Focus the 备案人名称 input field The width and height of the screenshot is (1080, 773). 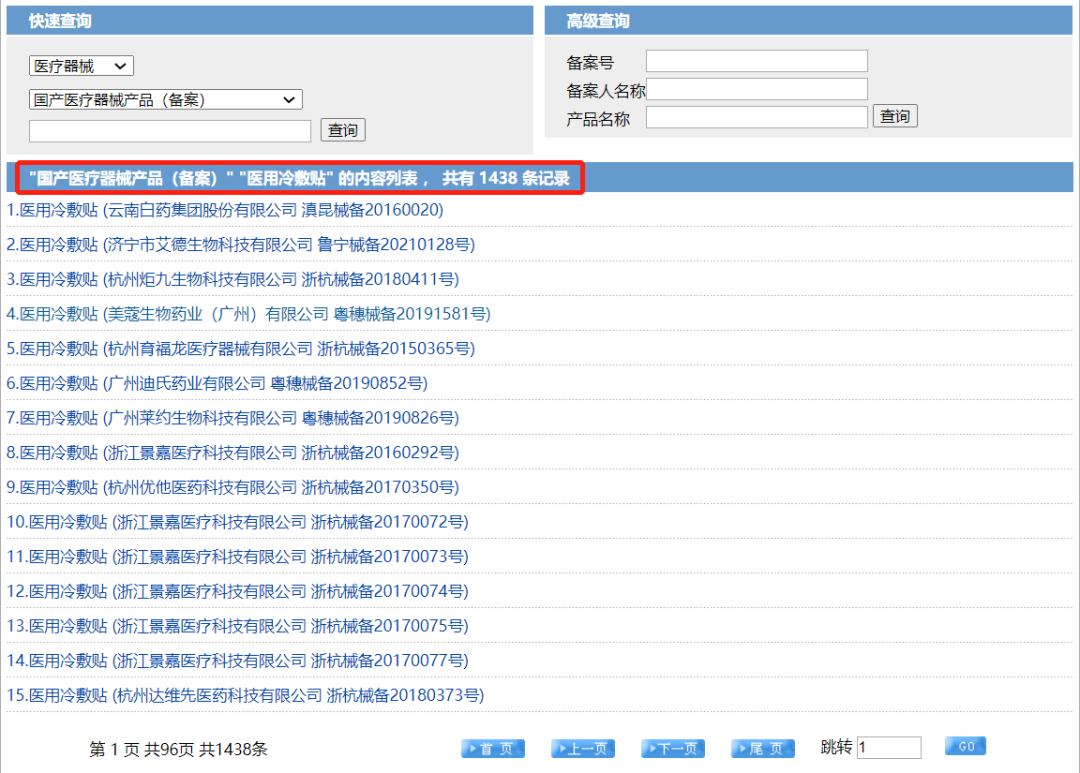[x=756, y=90]
